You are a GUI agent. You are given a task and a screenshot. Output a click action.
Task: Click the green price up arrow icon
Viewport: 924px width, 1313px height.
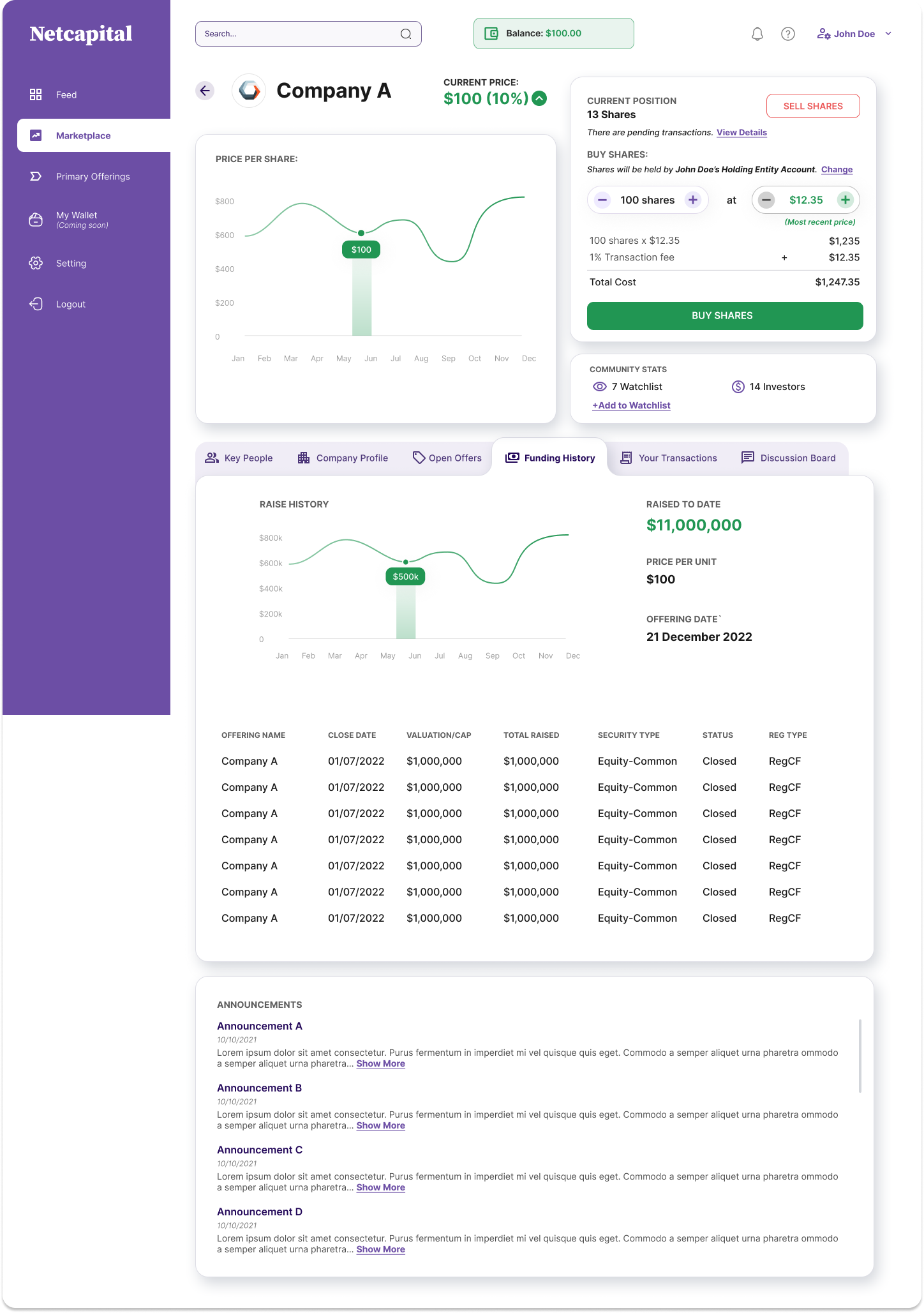pyautogui.click(x=539, y=98)
